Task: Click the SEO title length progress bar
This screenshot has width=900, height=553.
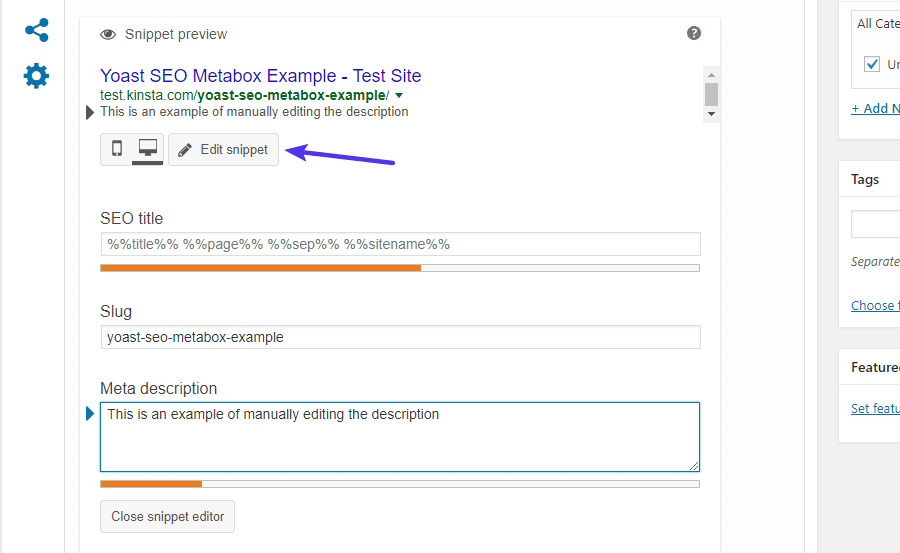Action: [x=400, y=268]
